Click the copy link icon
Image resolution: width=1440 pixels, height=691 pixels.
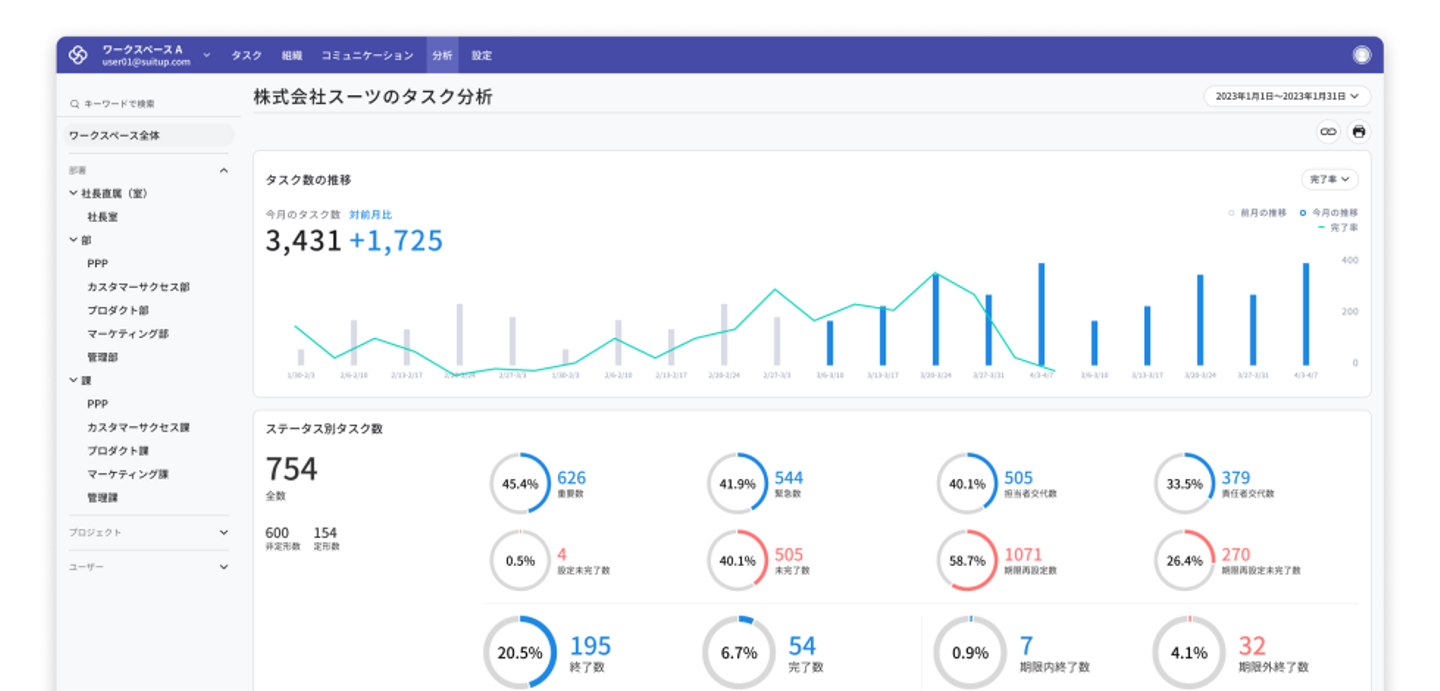[1328, 131]
